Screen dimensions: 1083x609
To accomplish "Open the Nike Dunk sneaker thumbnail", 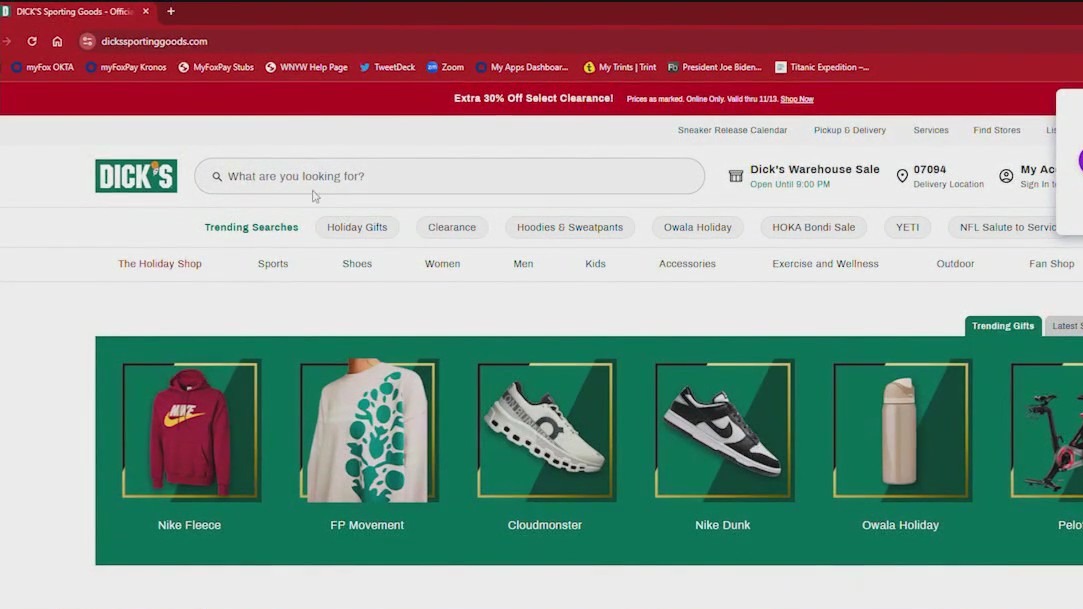I will (x=724, y=430).
